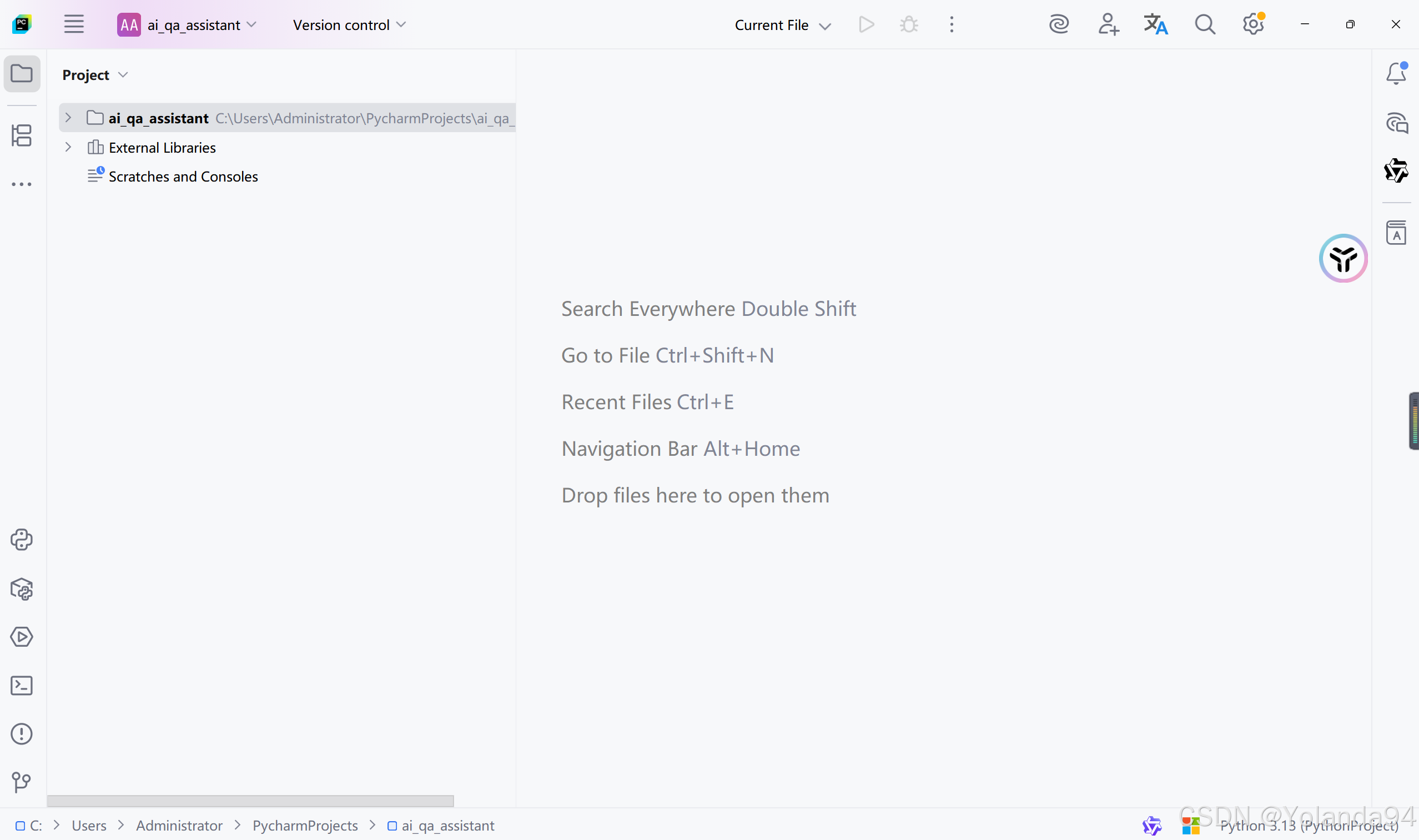Click the Go to File Ctrl+Shift+N hint

pos(667,355)
